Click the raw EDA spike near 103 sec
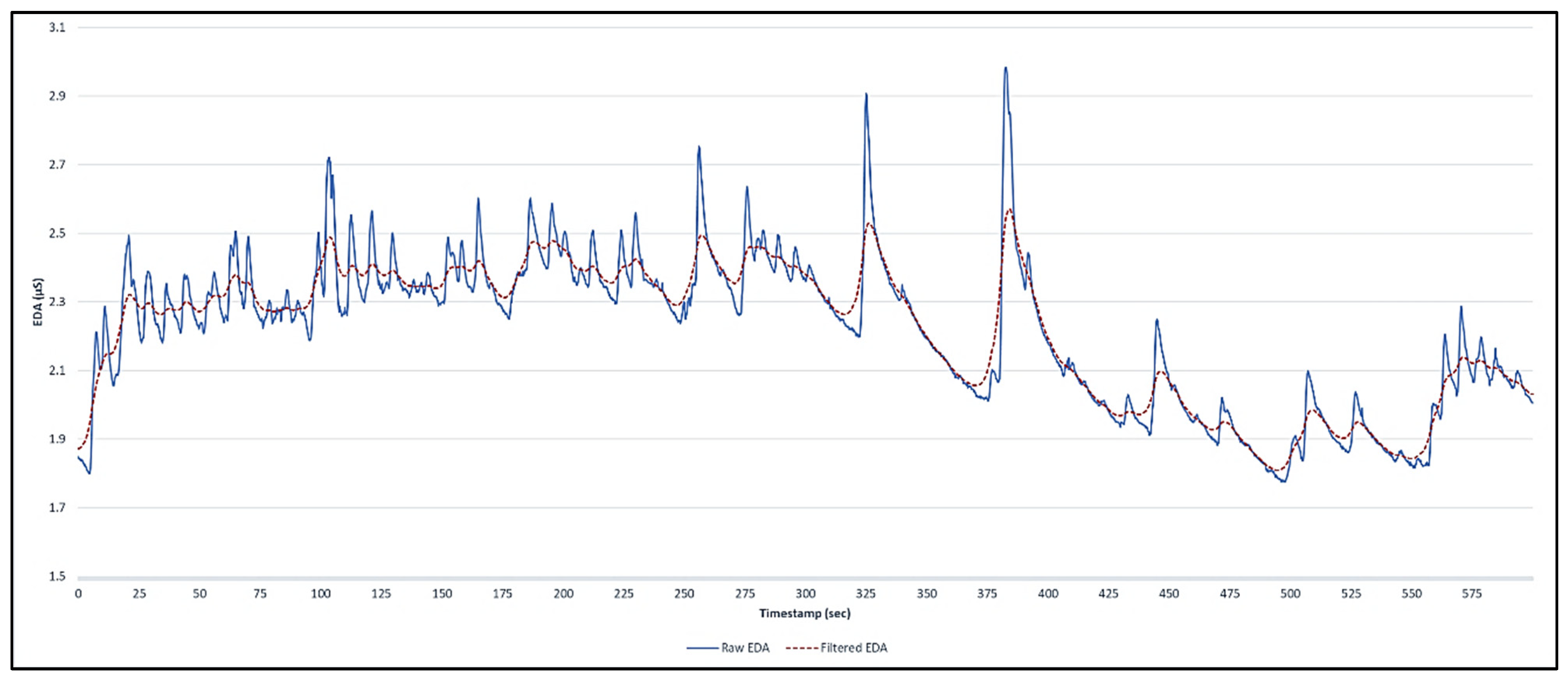The width and height of the screenshot is (1568, 679). tap(329, 158)
